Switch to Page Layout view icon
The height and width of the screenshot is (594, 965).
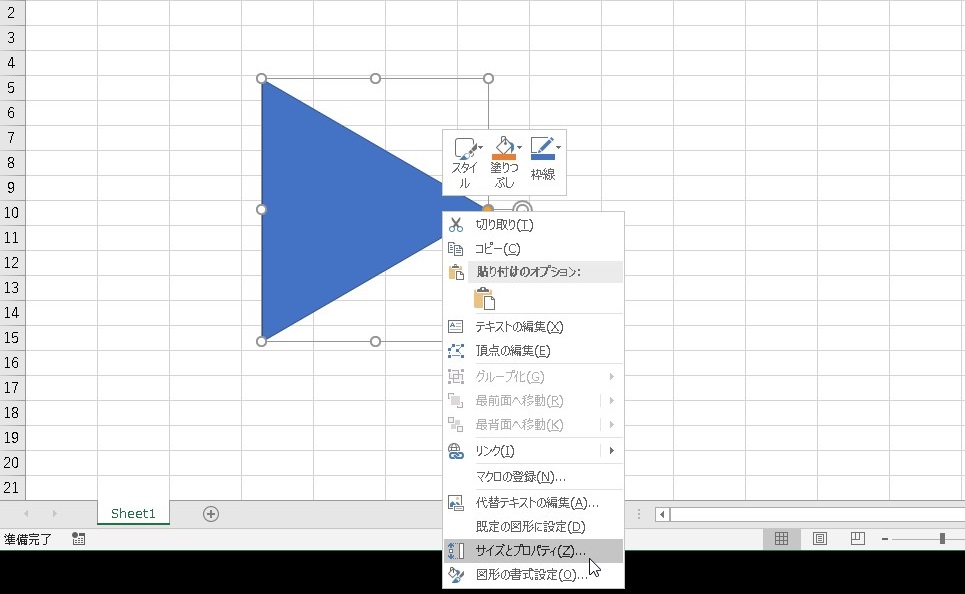(820, 539)
